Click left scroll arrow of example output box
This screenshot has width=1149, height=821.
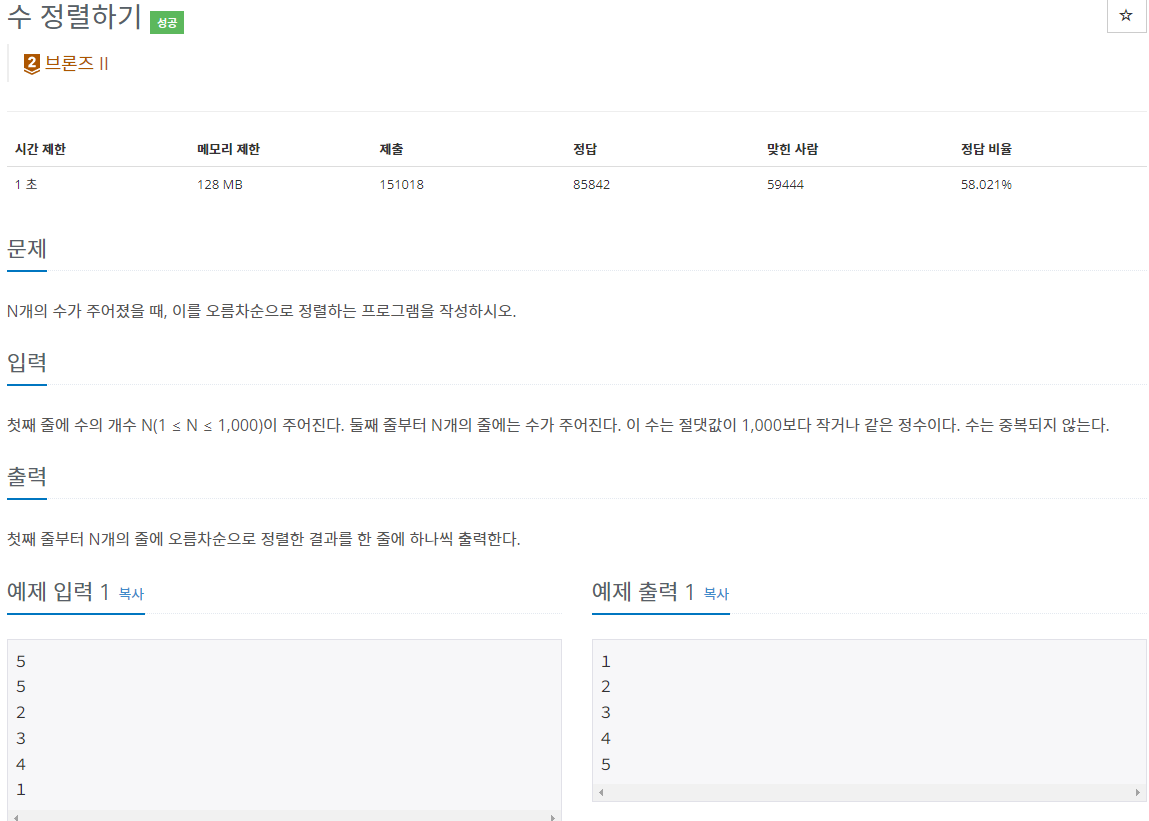pyautogui.click(x=602, y=792)
